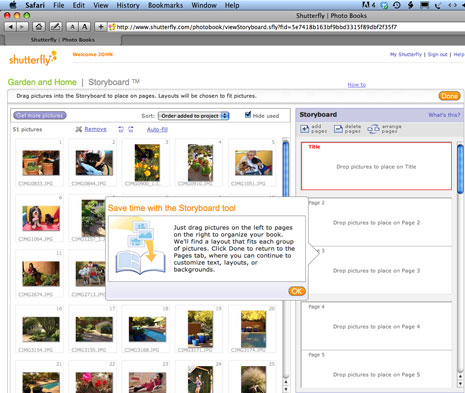This screenshot has width=465, height=393.
Task: Select thumbnail CIMG3154.JPG
Action: (41, 329)
